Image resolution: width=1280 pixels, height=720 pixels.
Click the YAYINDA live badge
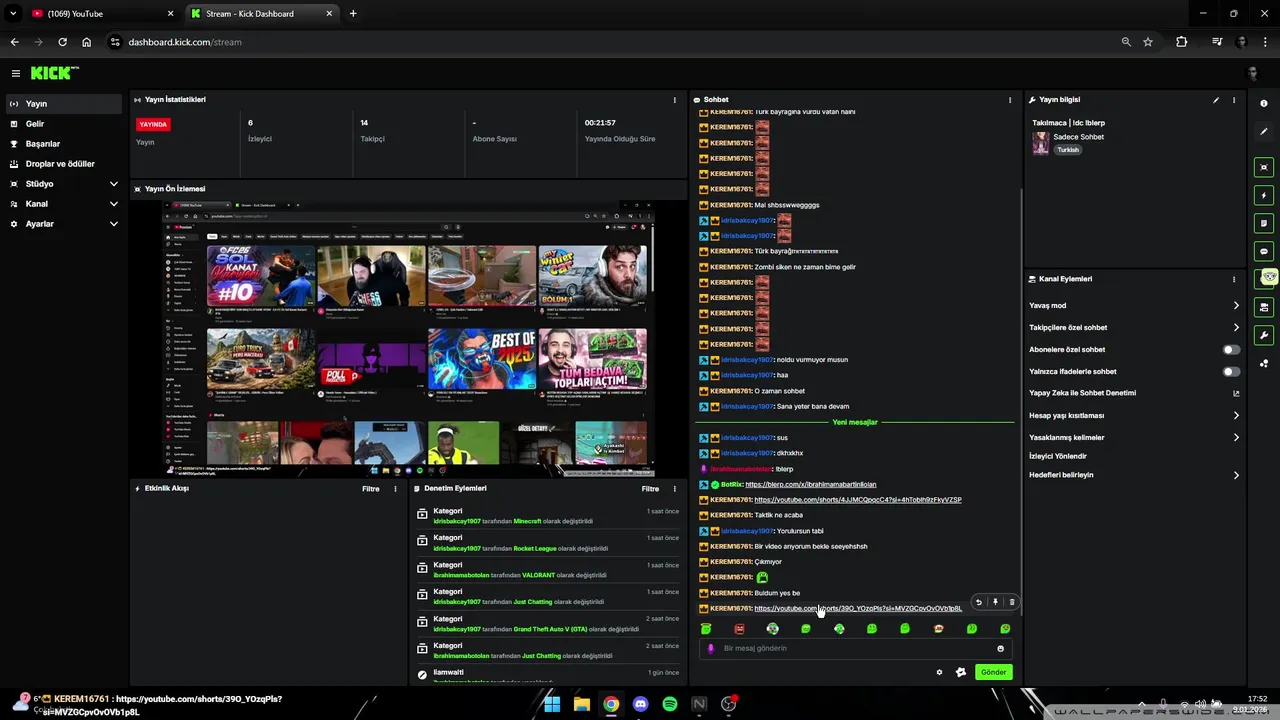(x=153, y=124)
